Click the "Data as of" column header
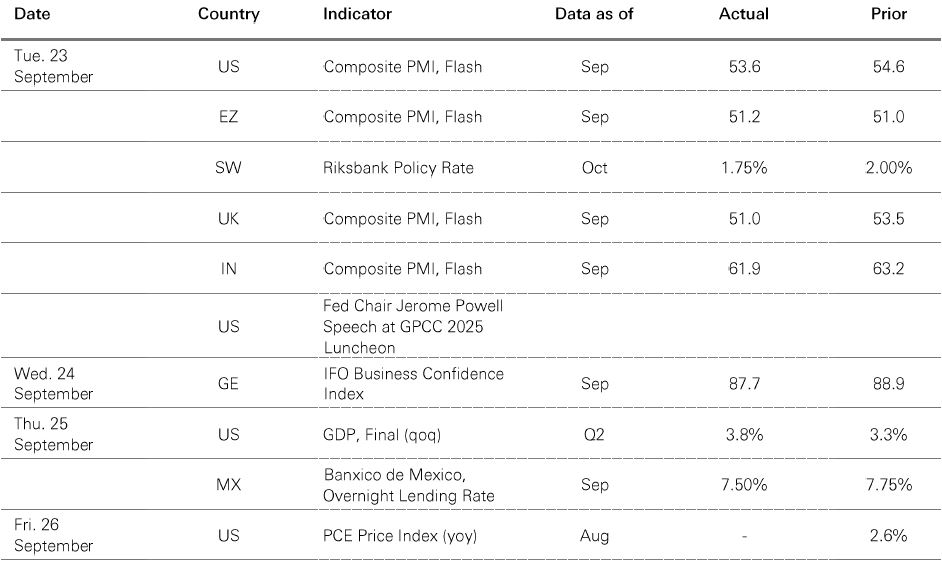The image size is (942, 567). pyautogui.click(x=594, y=14)
